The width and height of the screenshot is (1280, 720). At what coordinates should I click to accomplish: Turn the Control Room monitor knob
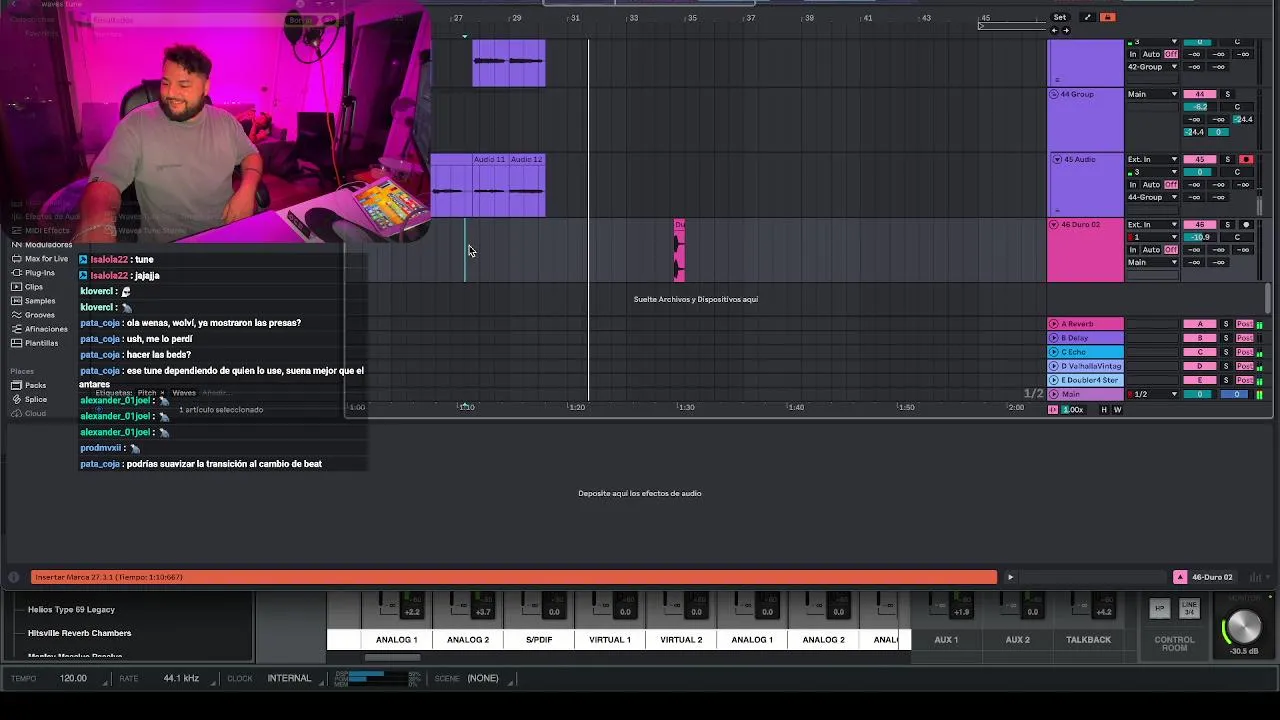pos(1243,627)
